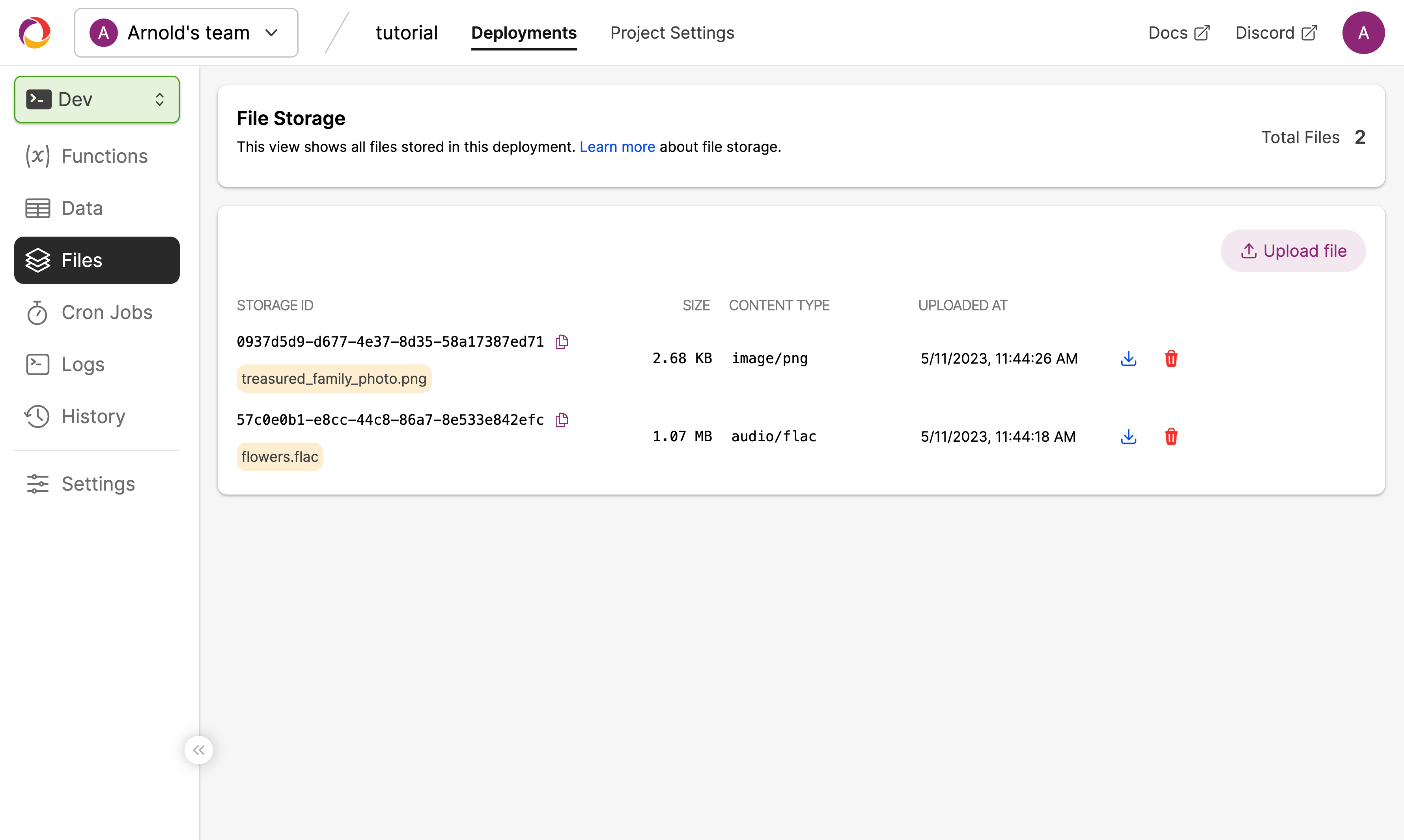Screen dimensions: 1404x840
Task: Upload a new file
Action: tap(1293, 251)
